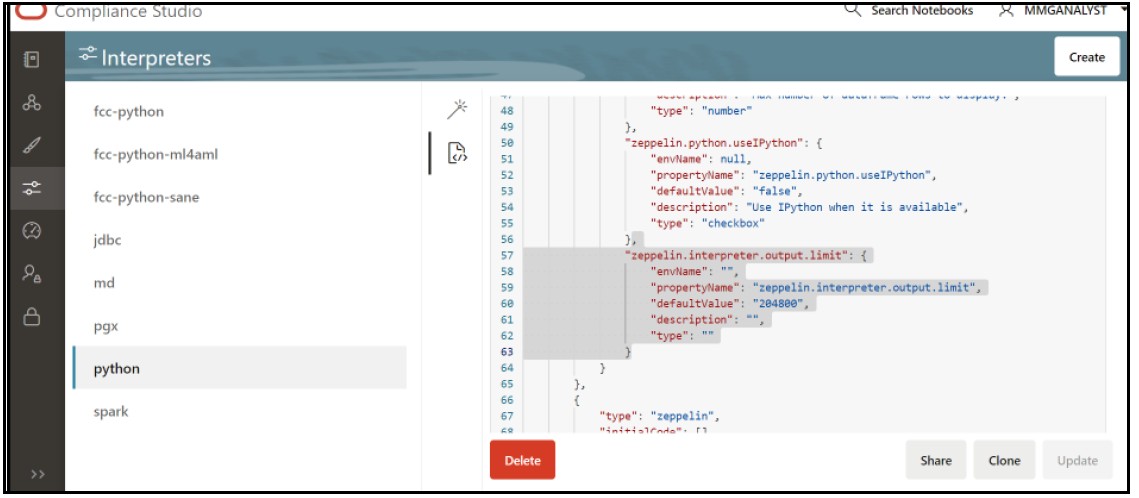
Task: Open the Tasks gauge sidebar icon
Action: [32, 231]
